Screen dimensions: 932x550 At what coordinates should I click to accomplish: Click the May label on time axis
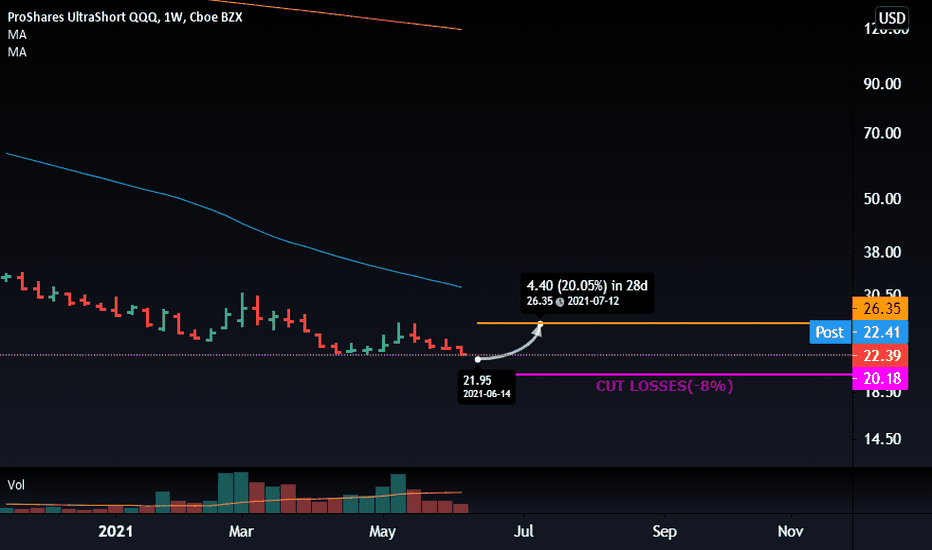(x=382, y=531)
